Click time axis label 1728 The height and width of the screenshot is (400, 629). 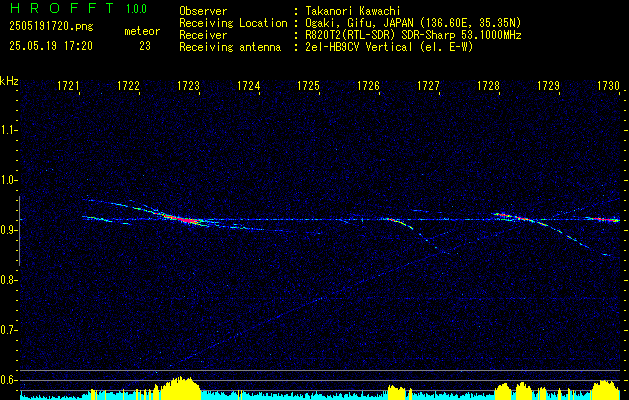[489, 86]
